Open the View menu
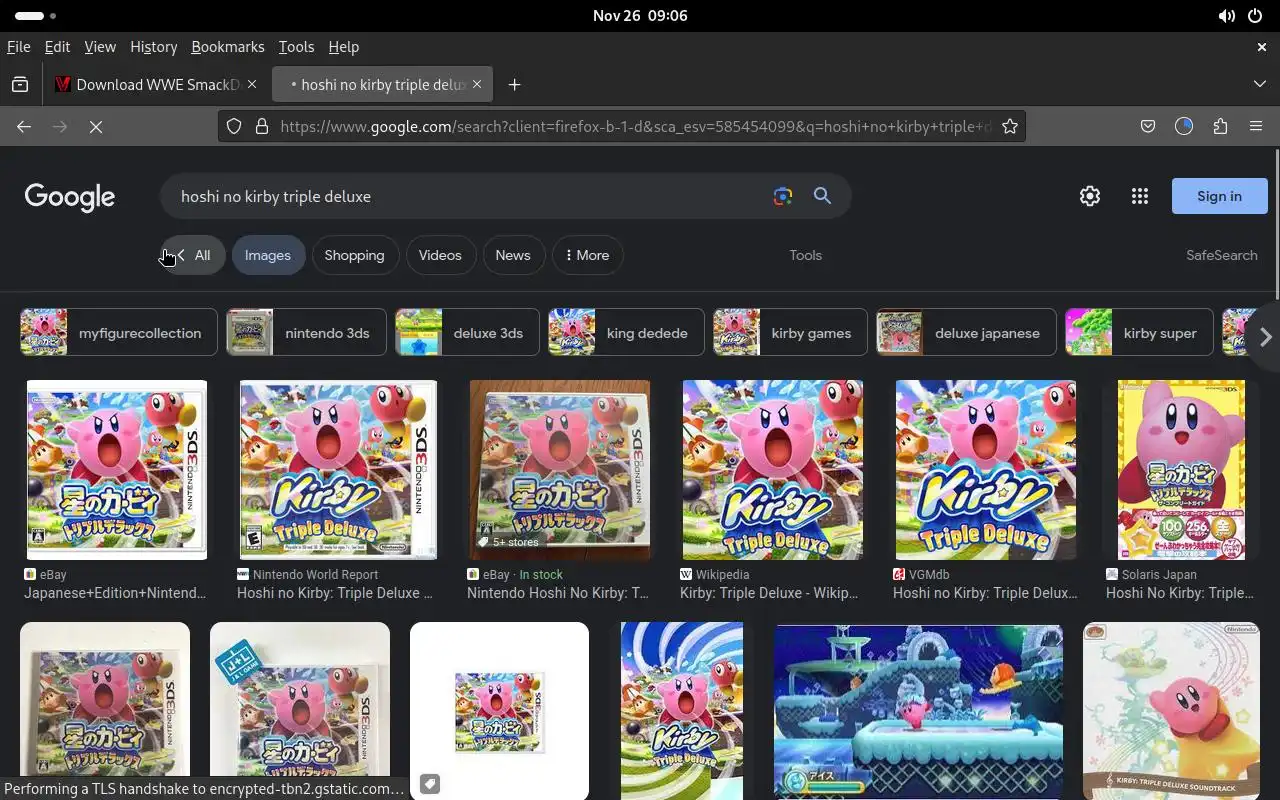Screen dimensions: 1280x800 point(100,47)
